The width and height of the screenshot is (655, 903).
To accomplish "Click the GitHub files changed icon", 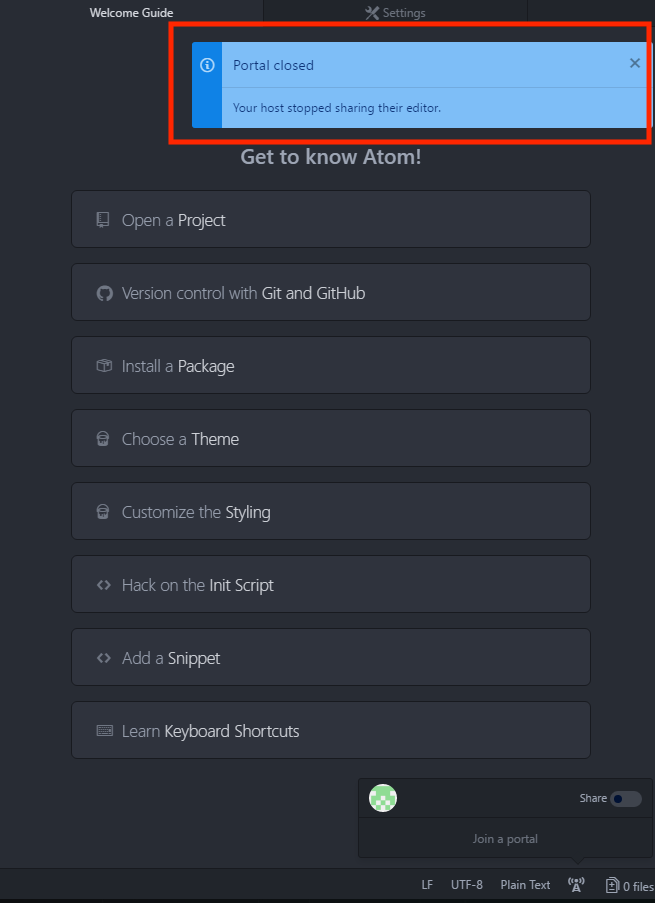I will coord(612,885).
